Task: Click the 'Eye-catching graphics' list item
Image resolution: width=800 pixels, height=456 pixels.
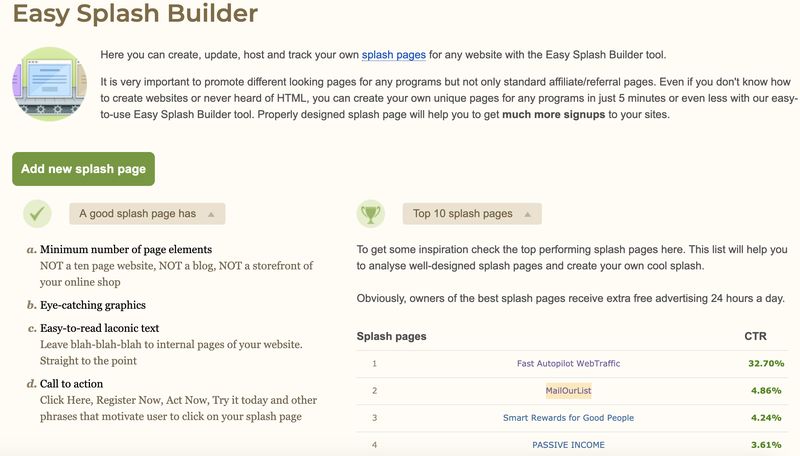Action: tap(93, 305)
